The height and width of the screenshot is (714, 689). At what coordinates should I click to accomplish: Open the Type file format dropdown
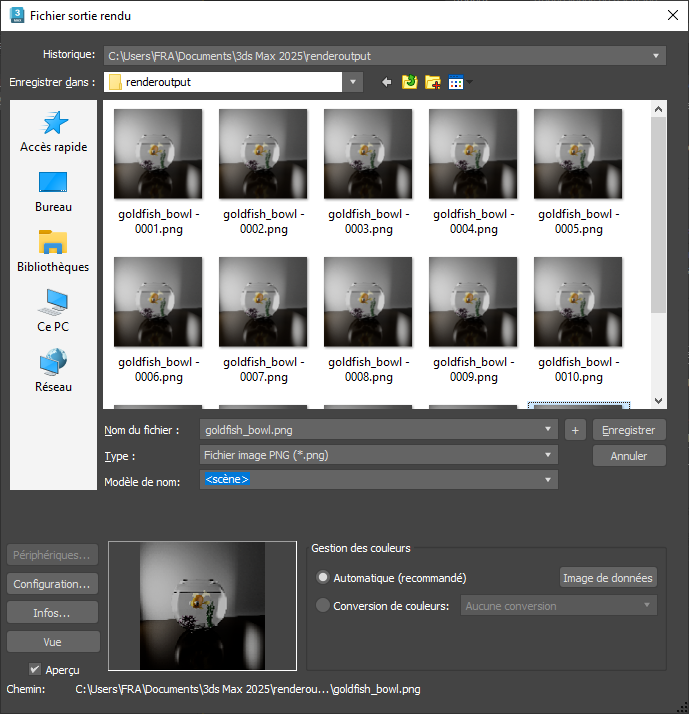(548, 455)
